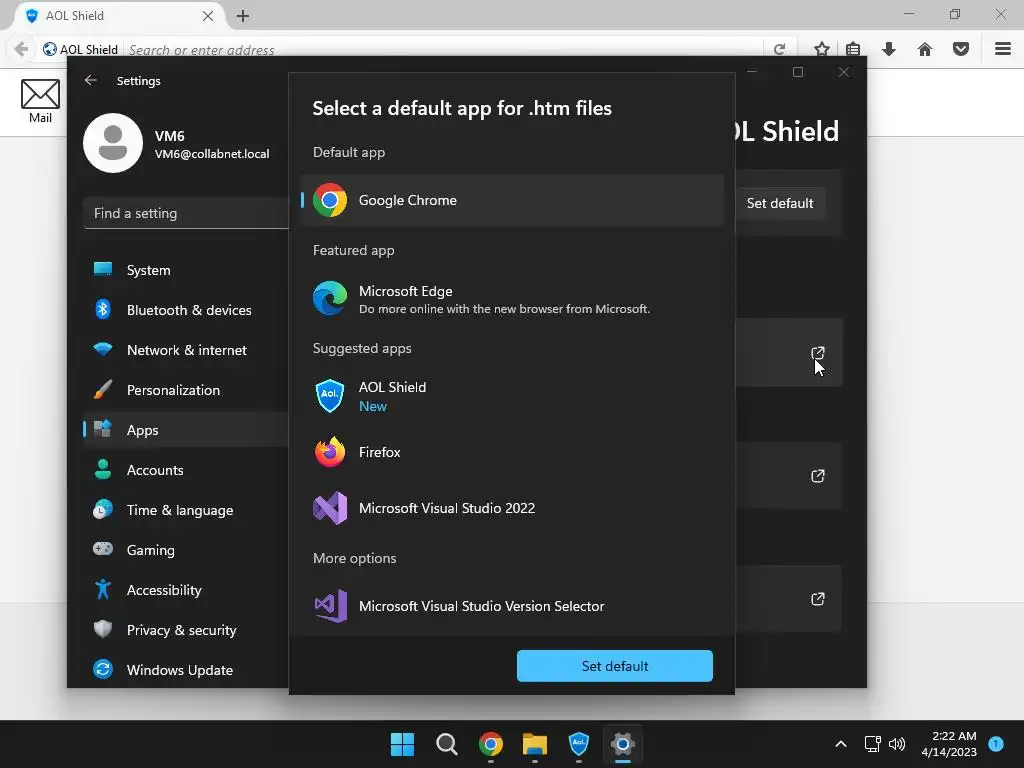Open AOL Shield bookmarks list icon

click(853, 49)
